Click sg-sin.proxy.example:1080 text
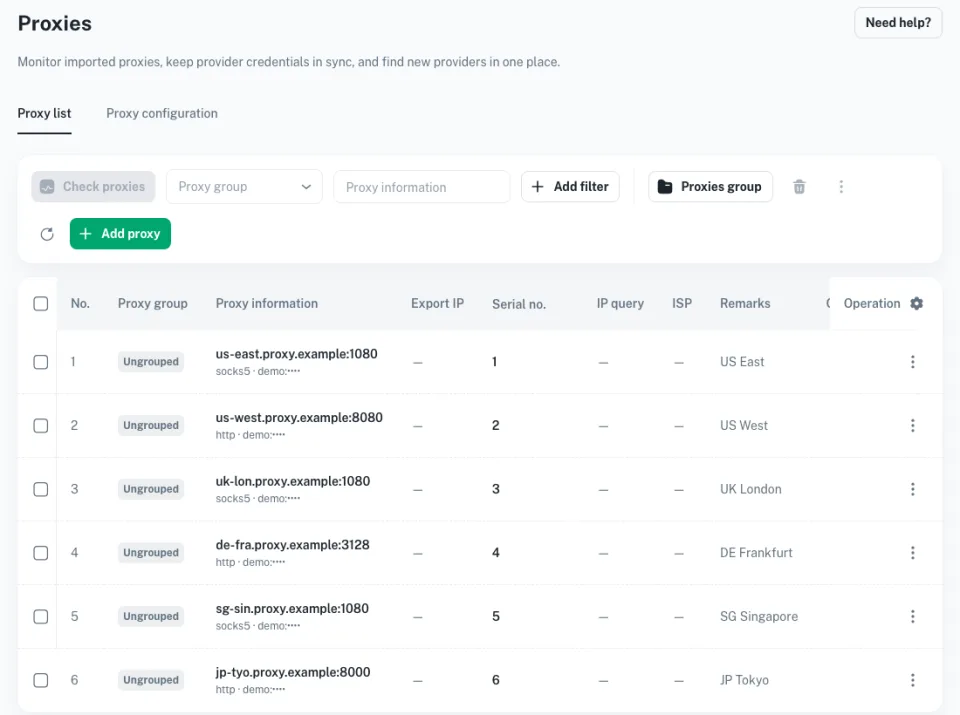The height and width of the screenshot is (715, 960). coord(292,608)
